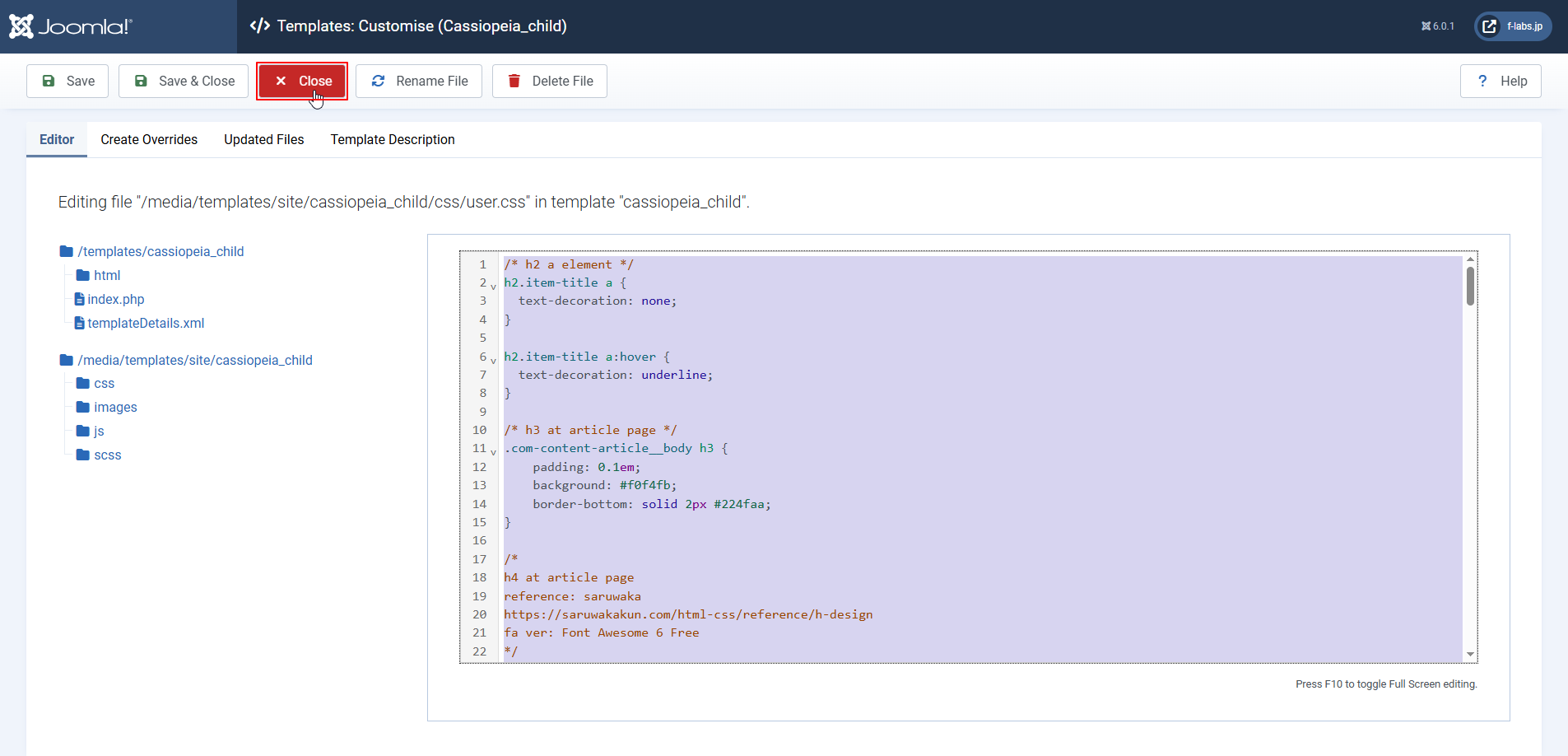Click the templateDetails.xml file icon
The height and width of the screenshot is (756, 1568).
(x=80, y=323)
